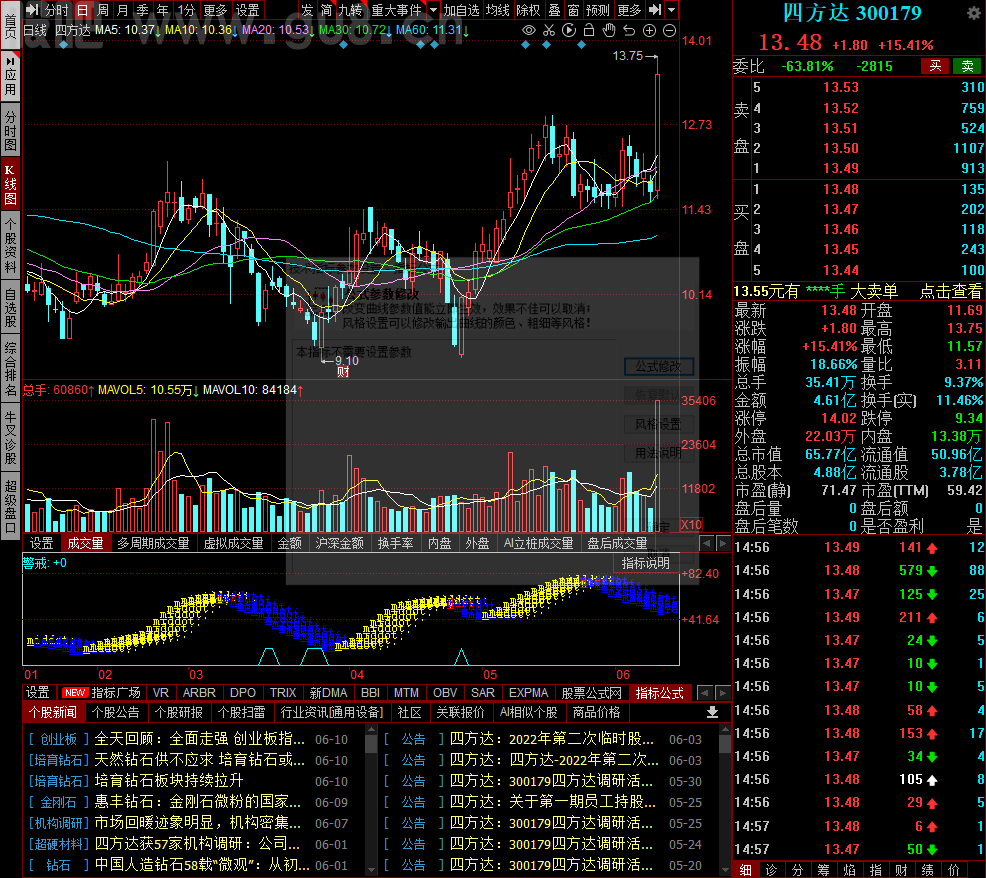The height and width of the screenshot is (878, 986).
Task: Collapse the top-left toolbar arrow icon
Action: [32, 10]
